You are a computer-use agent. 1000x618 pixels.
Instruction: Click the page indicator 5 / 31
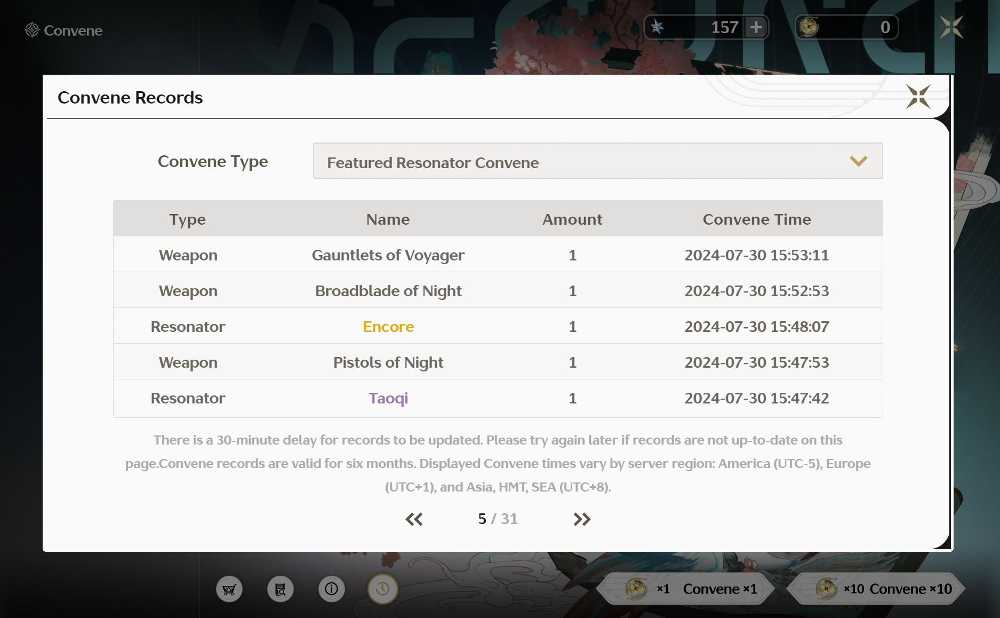pos(497,519)
